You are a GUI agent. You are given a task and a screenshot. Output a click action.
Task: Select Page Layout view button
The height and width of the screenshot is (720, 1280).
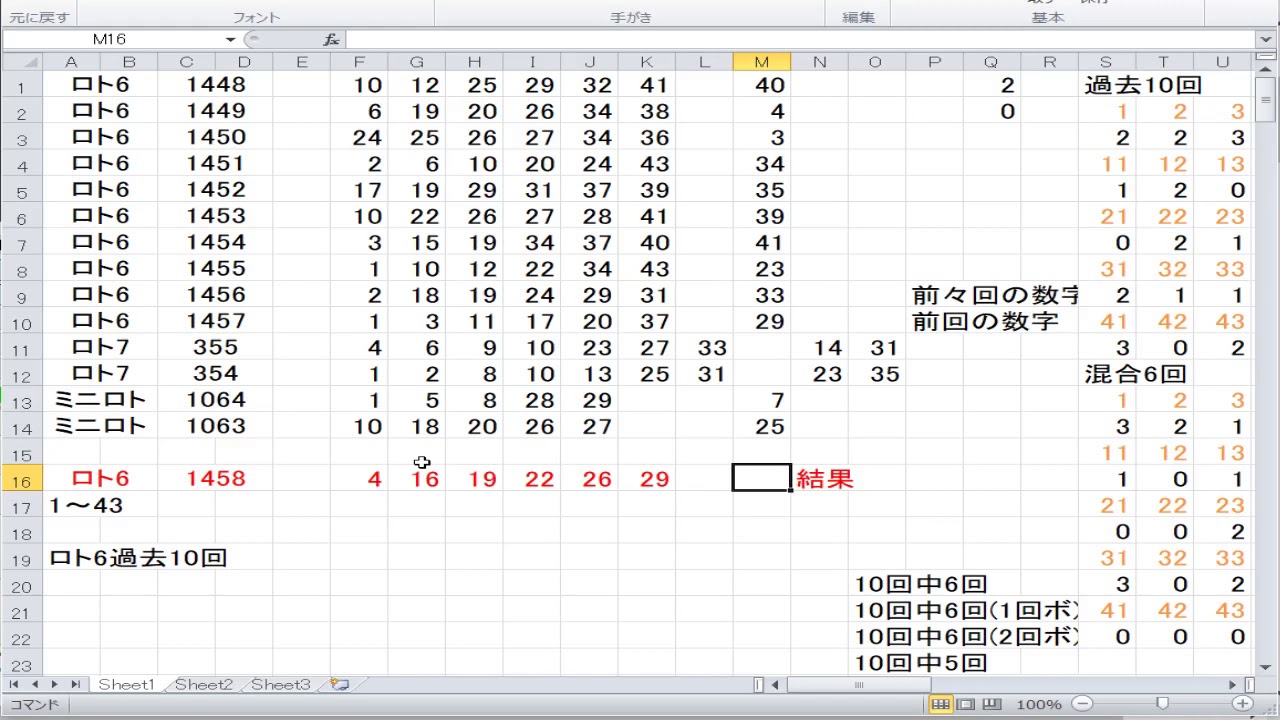click(x=966, y=704)
